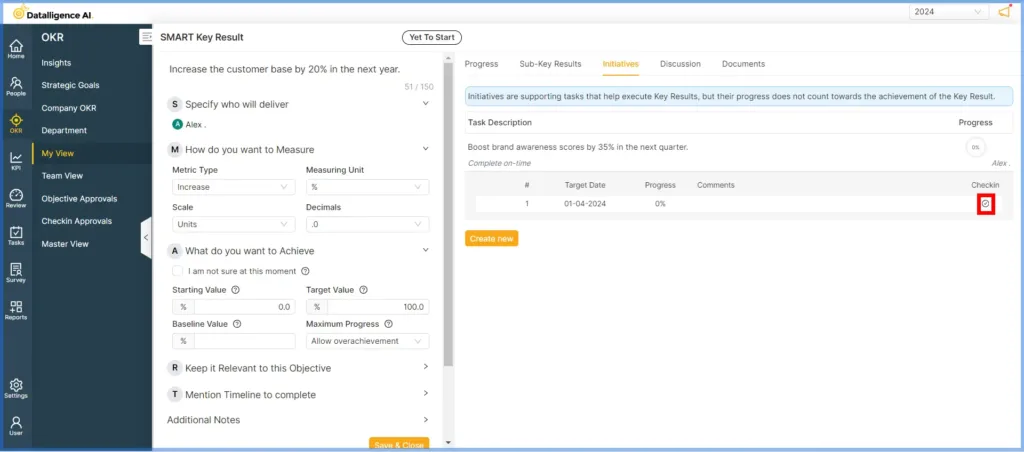
Task: Click the Target Value help icon
Action: click(363, 290)
